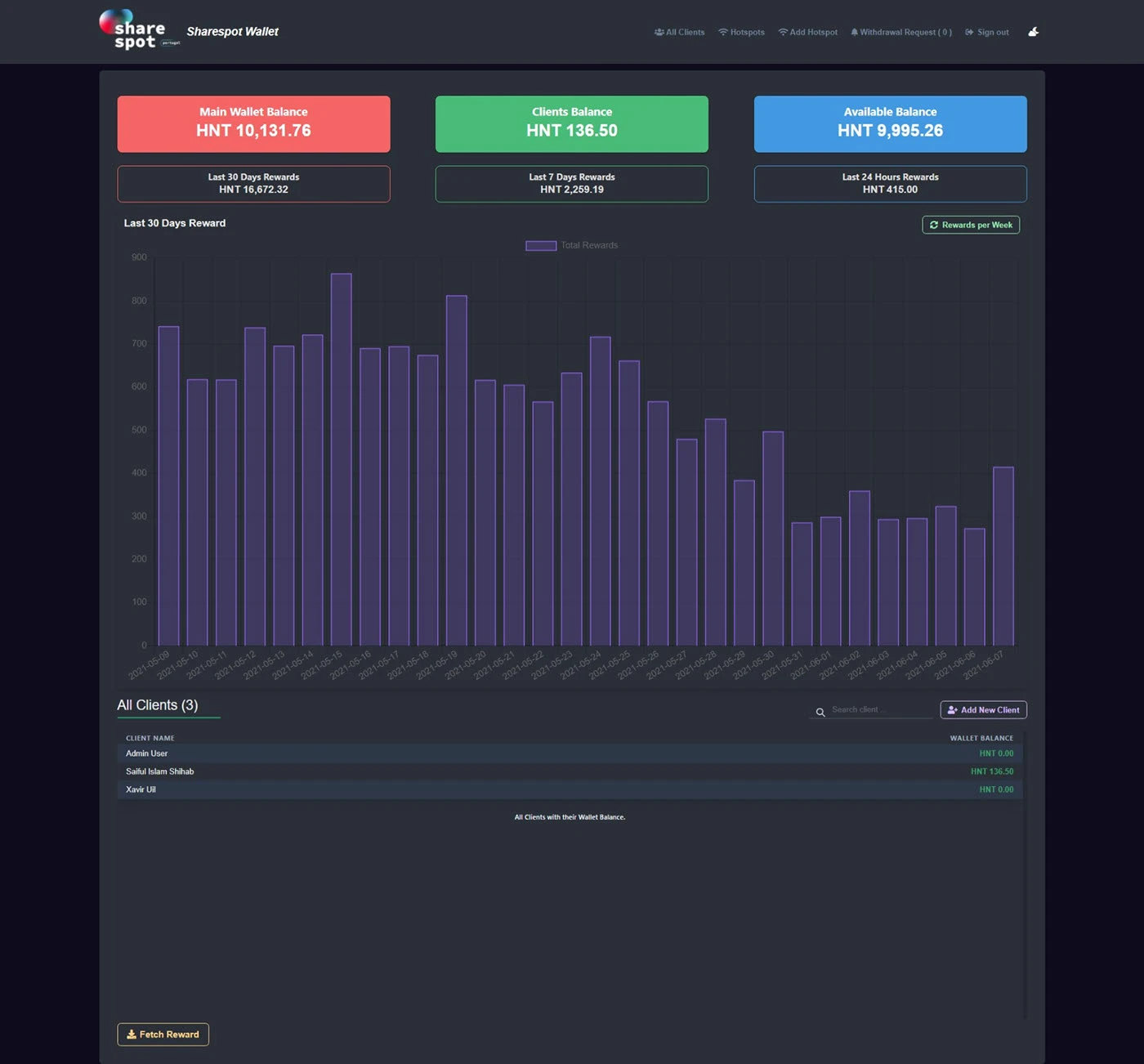This screenshot has width=1144, height=1064.
Task: Click the Sign out icon
Action: [967, 32]
